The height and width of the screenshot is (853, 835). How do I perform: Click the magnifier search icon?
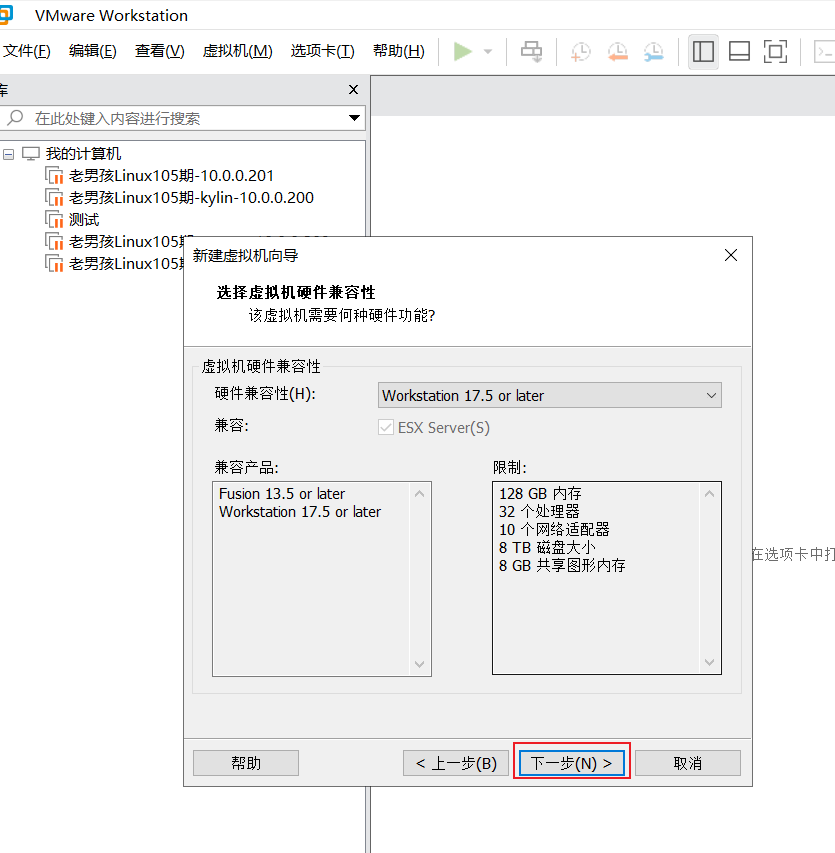click(16, 118)
